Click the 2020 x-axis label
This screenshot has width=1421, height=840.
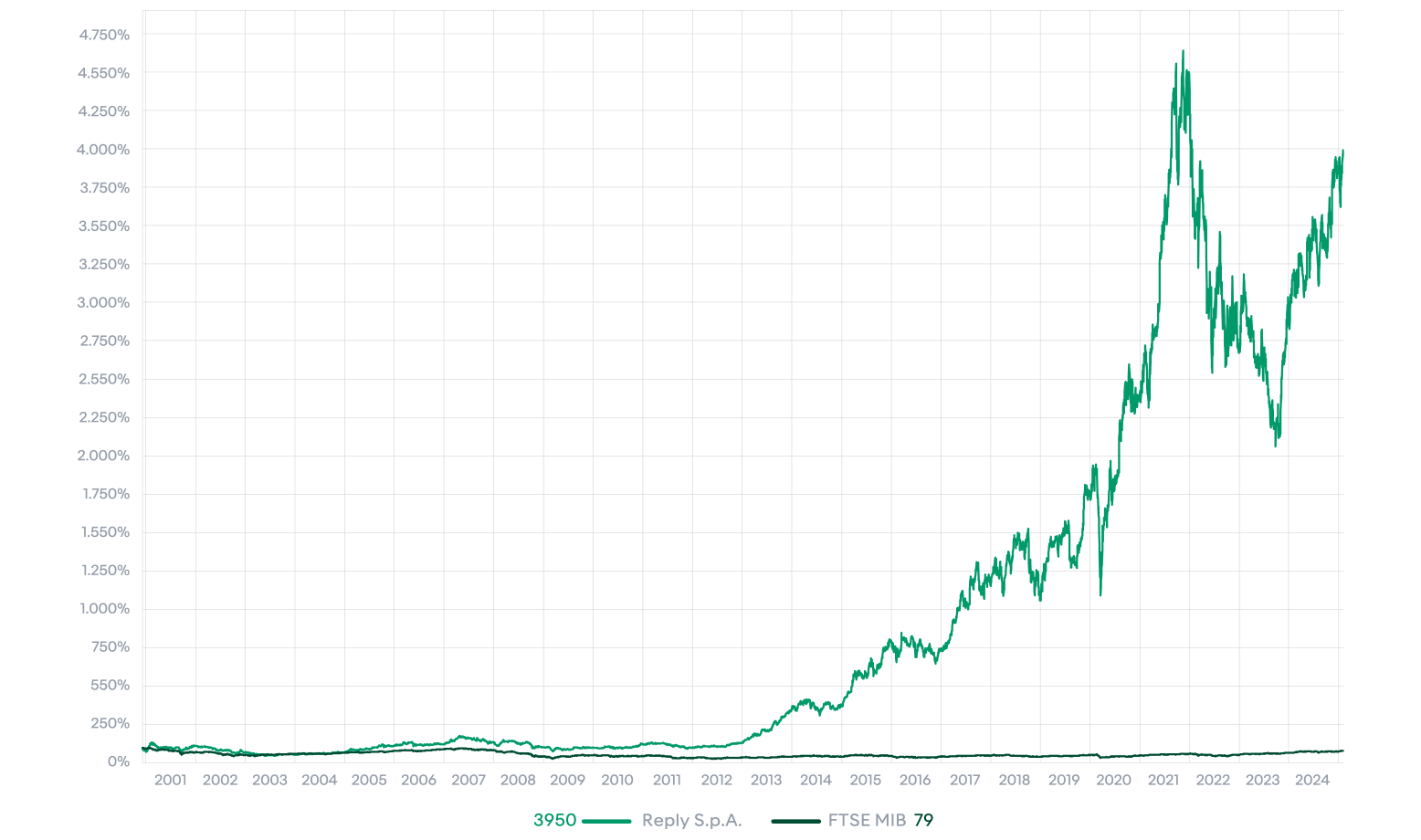tap(1113, 780)
